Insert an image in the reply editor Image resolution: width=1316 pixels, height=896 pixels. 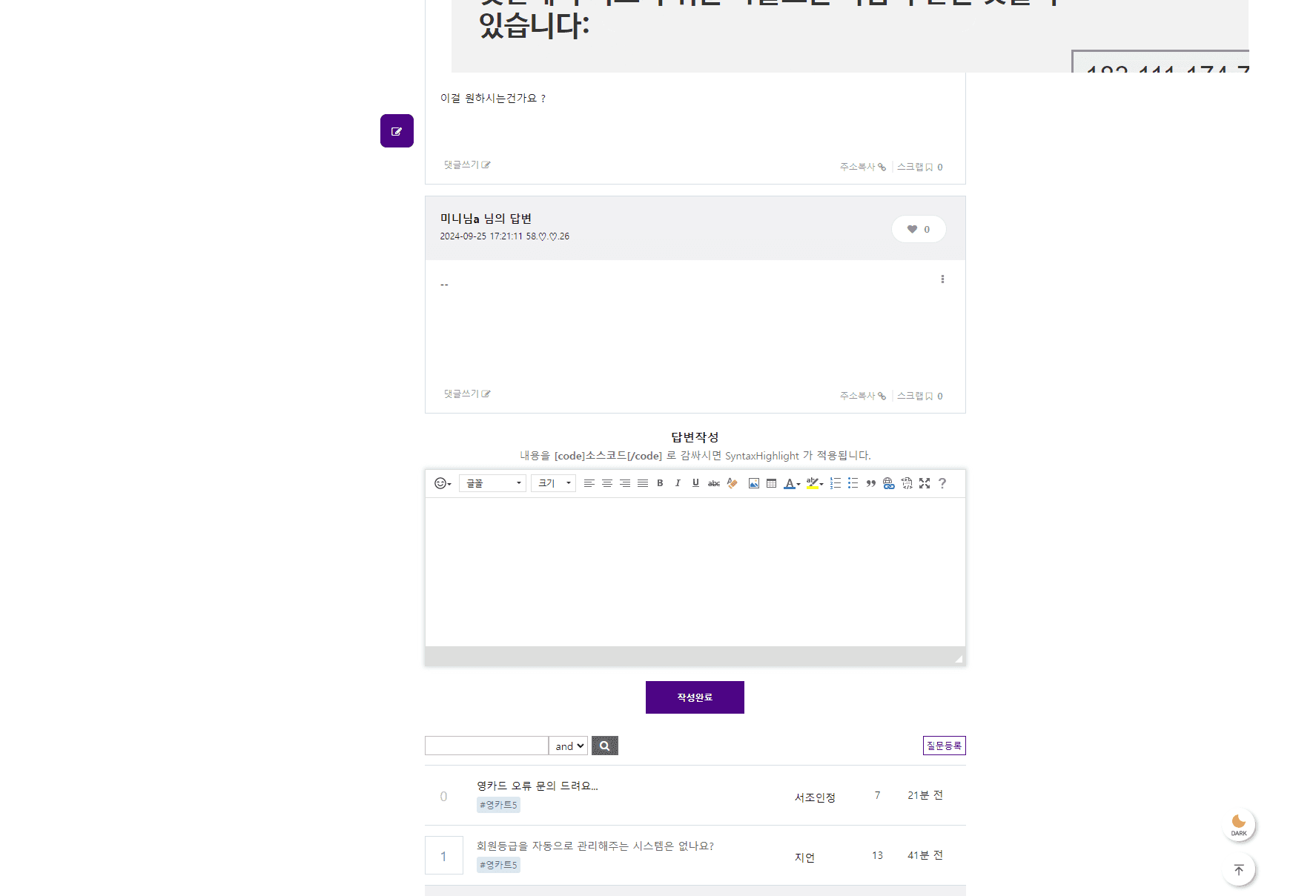point(754,483)
